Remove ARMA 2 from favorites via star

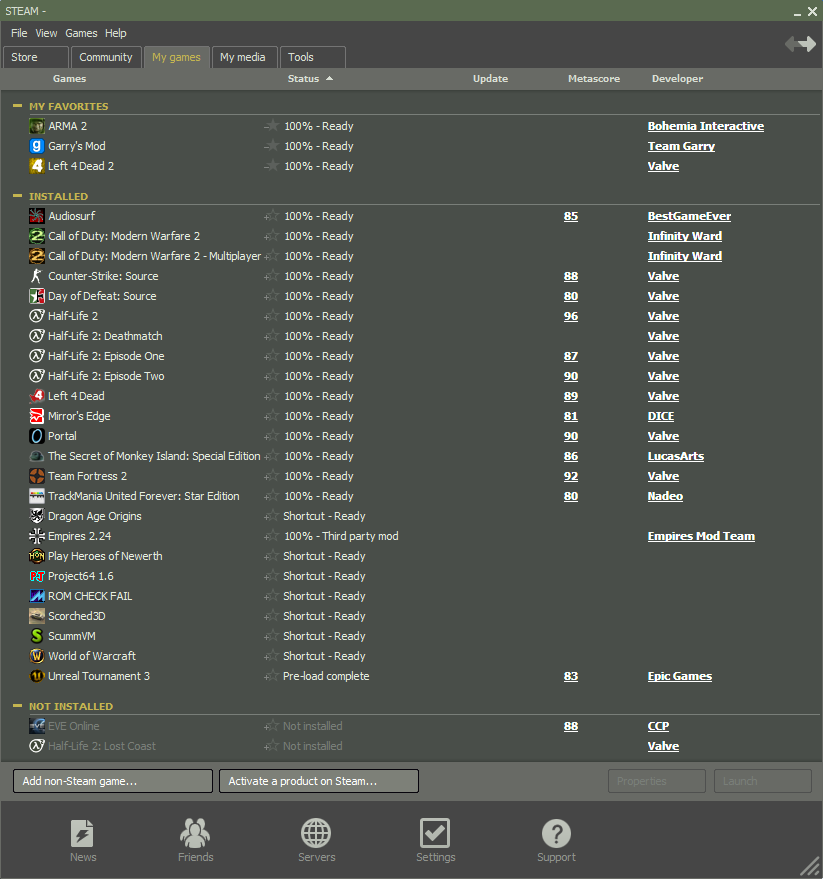click(x=271, y=126)
